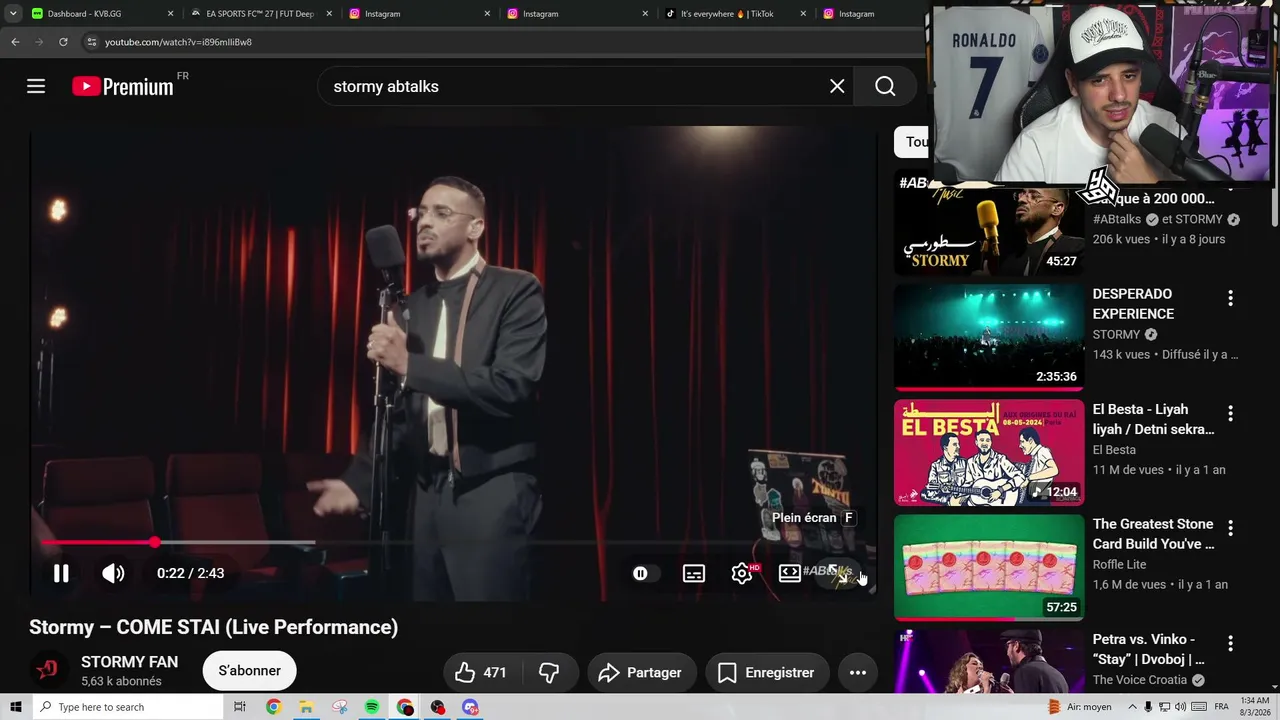Open Spotify from the taskbar
Screen dimensions: 1280x720
372,707
